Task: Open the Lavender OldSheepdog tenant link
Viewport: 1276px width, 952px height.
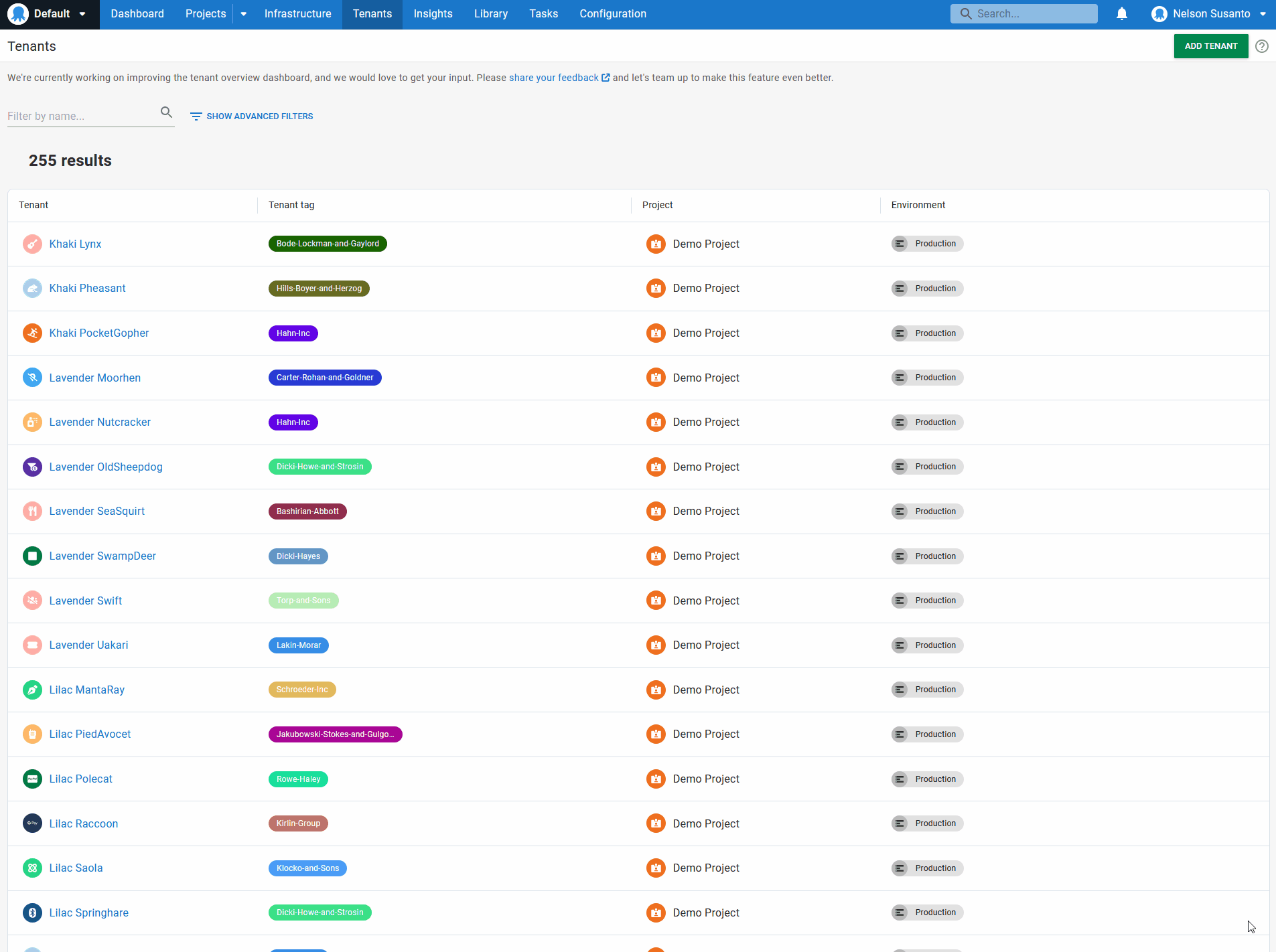Action: (106, 467)
